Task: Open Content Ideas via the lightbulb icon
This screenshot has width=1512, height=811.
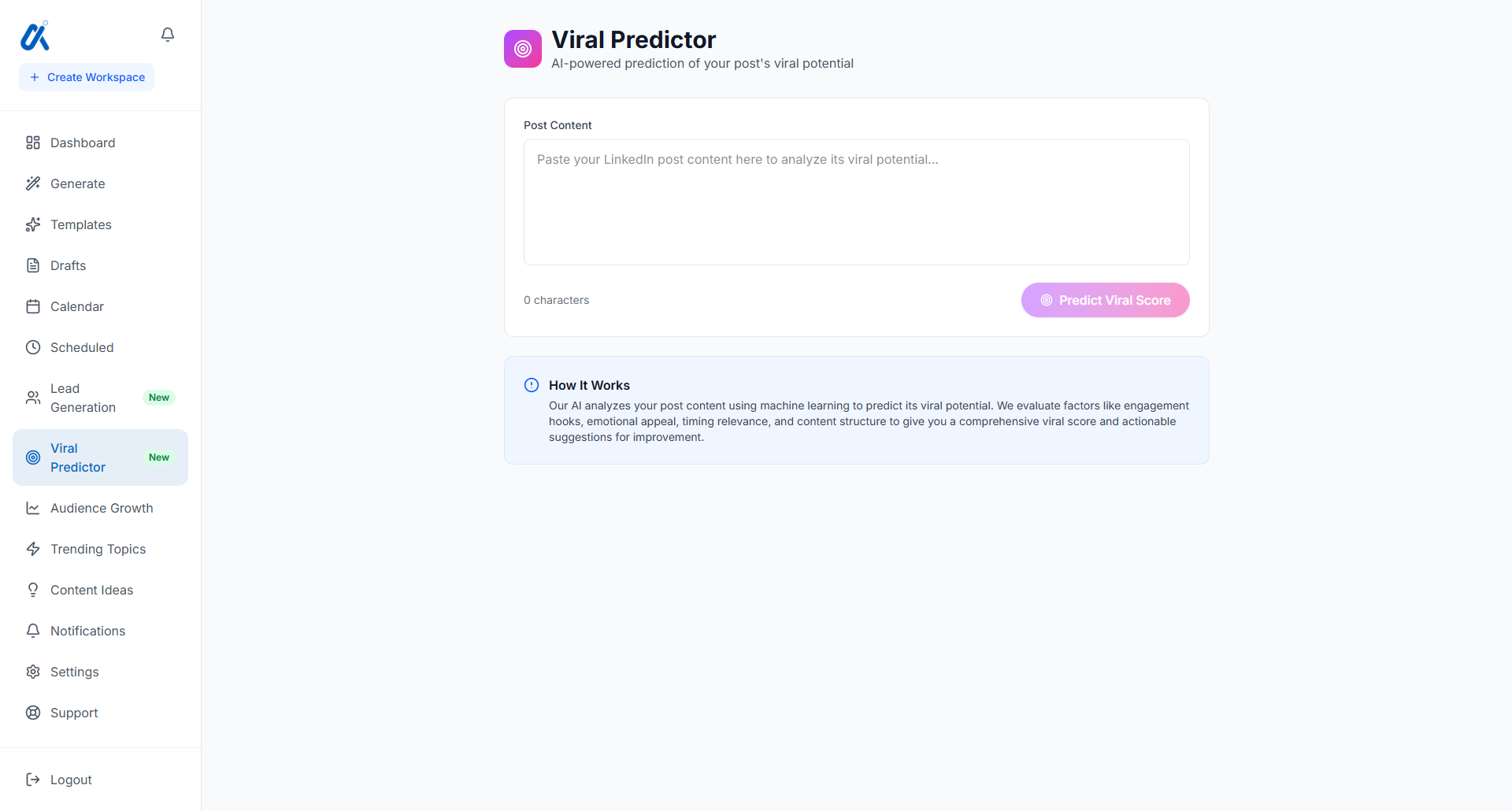Action: coord(32,590)
